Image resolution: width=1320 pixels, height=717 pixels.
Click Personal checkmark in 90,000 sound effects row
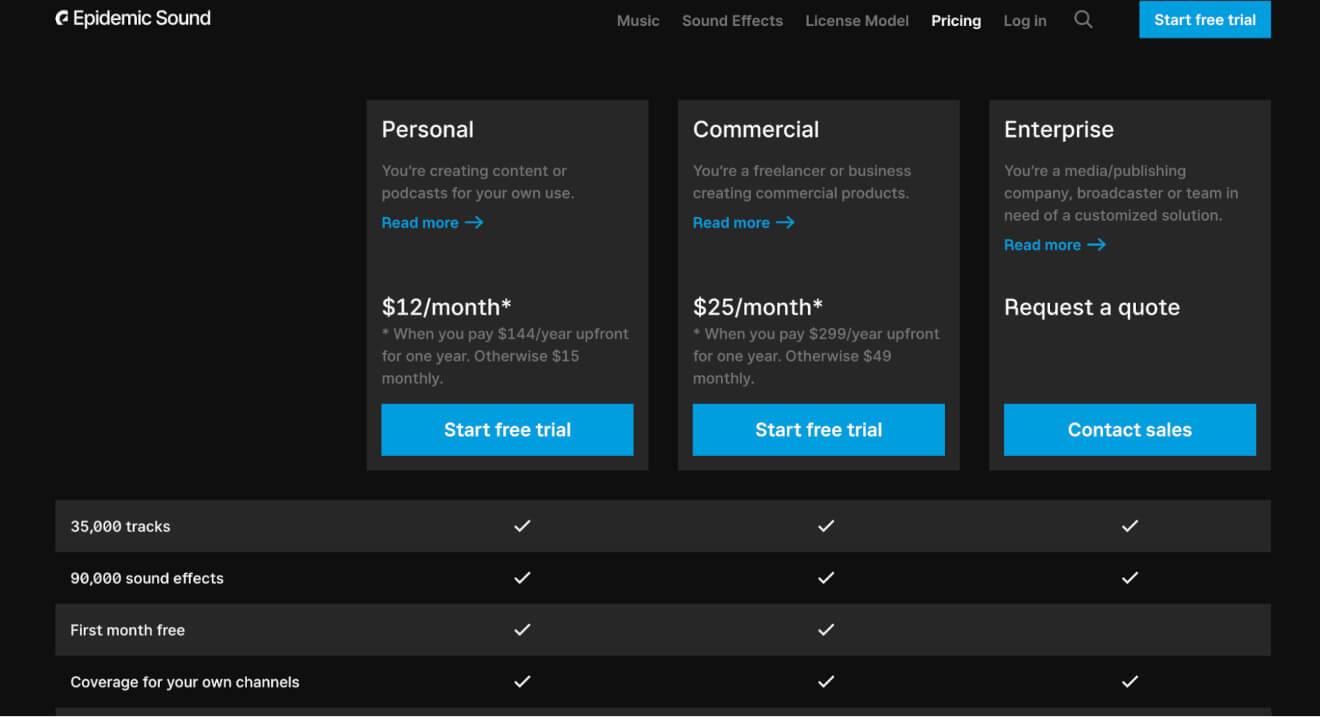522,578
